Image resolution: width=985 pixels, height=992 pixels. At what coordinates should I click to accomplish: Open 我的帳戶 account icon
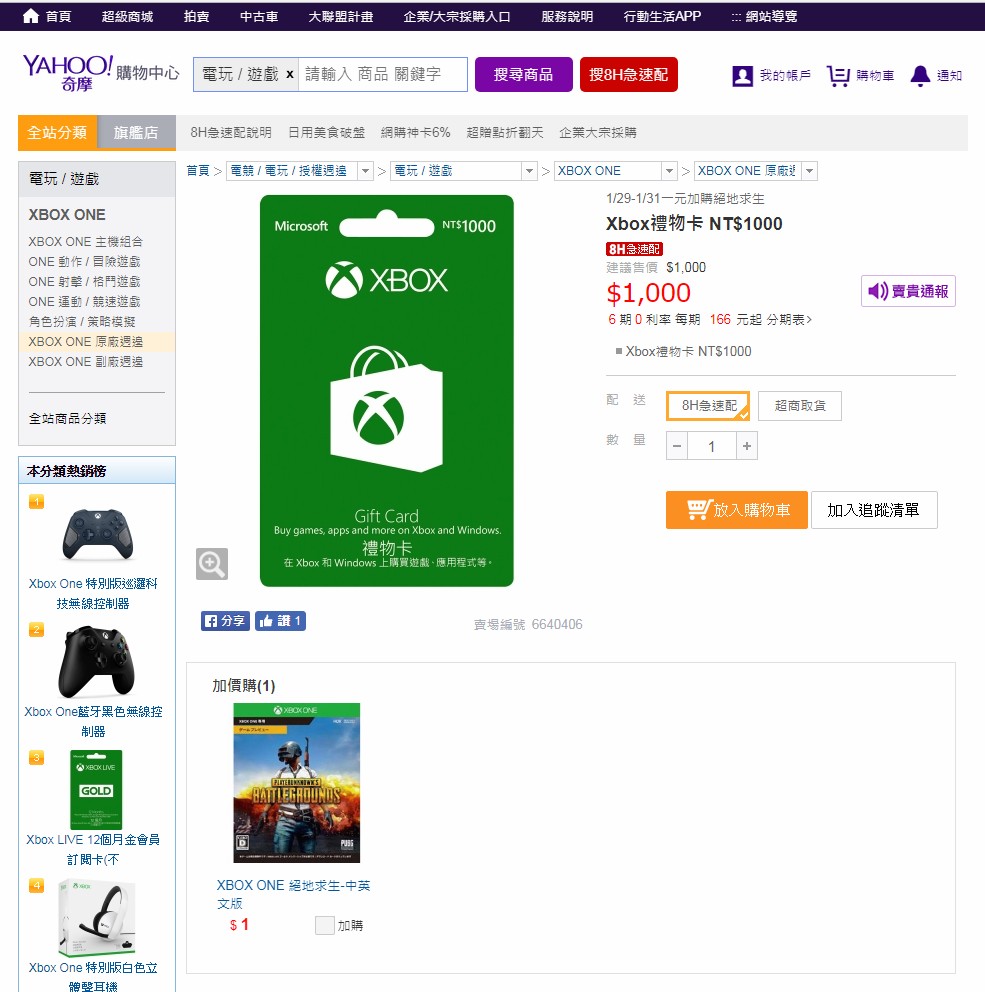[740, 73]
